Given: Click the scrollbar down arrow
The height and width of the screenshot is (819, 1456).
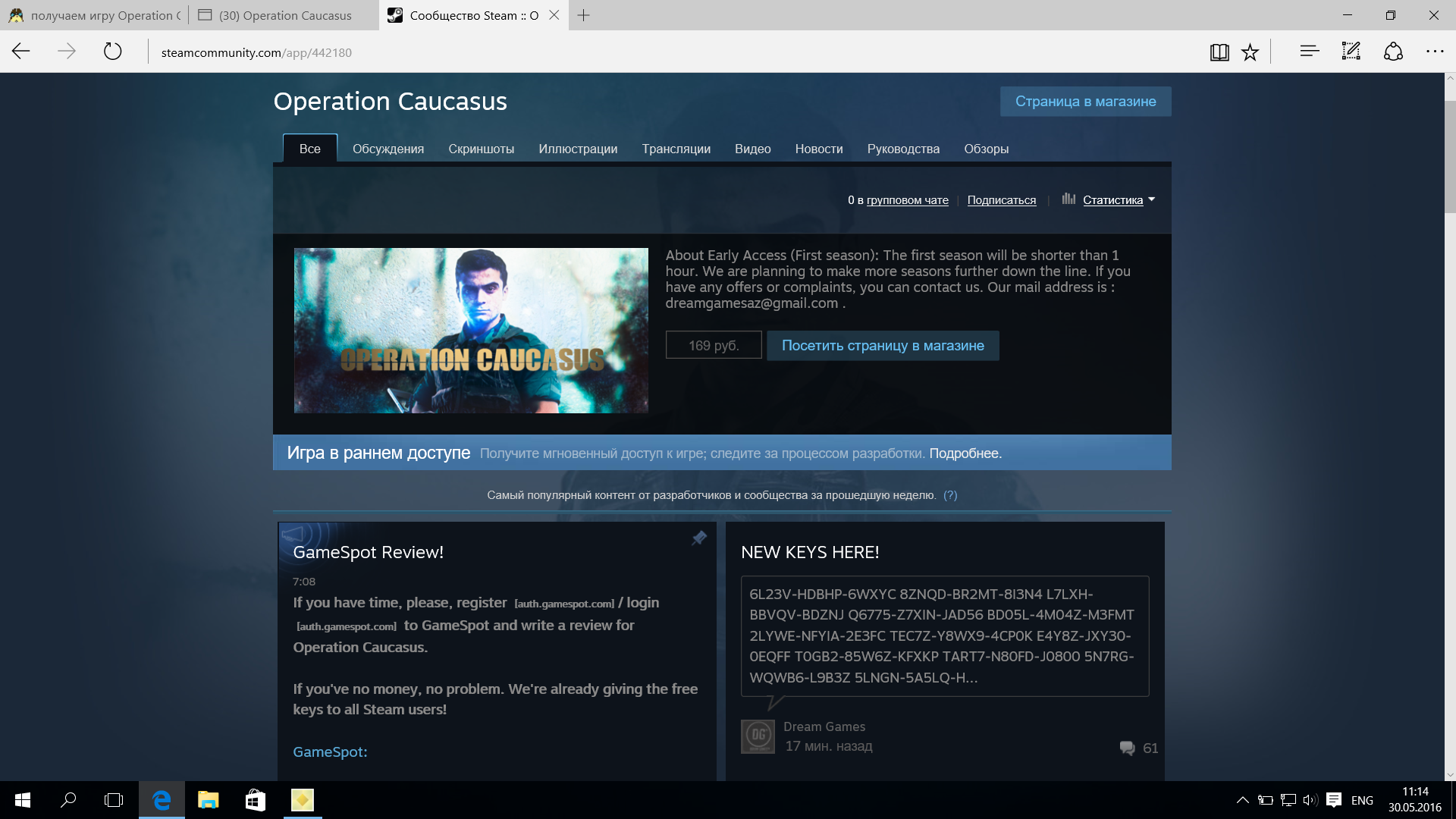Looking at the screenshot, I should [x=1450, y=775].
